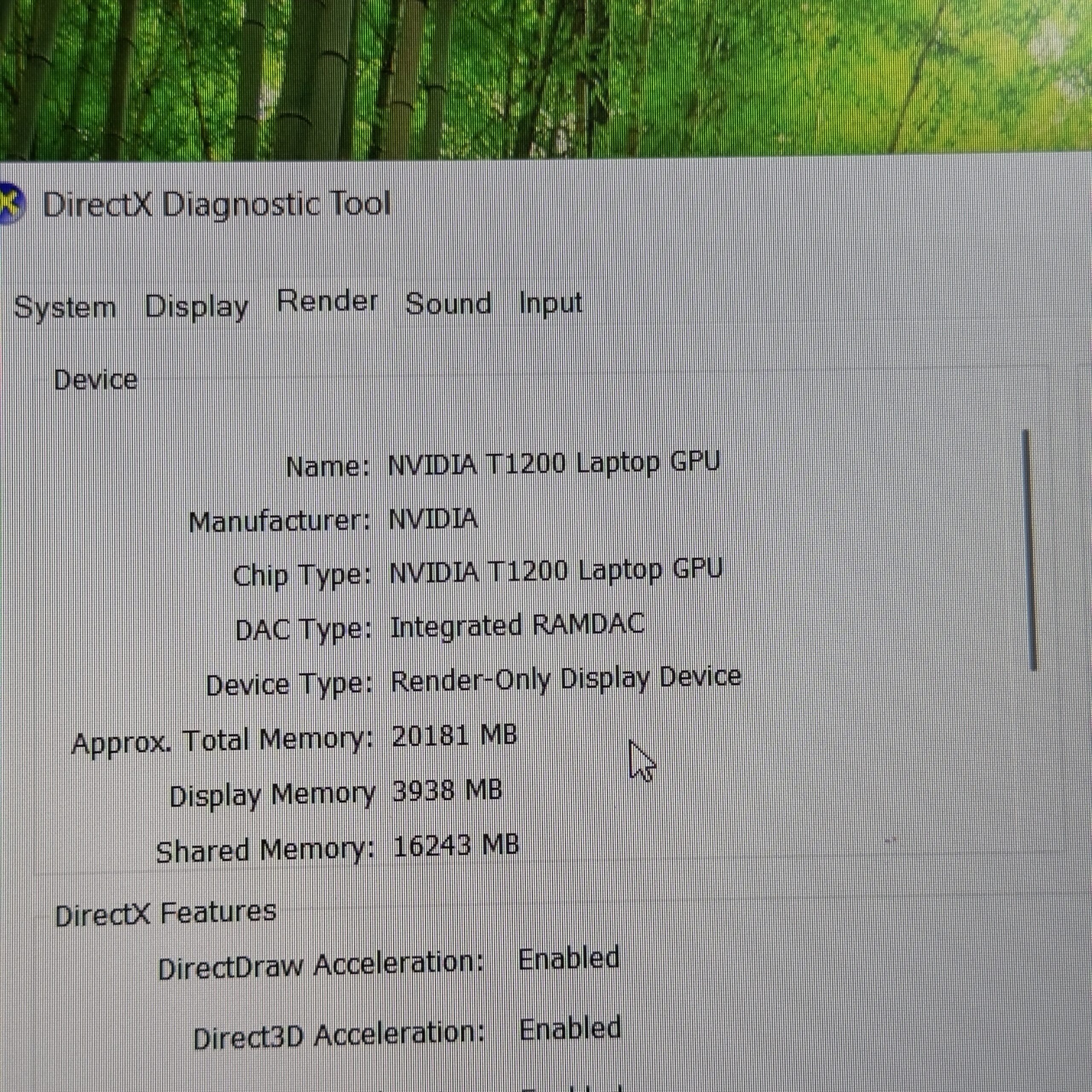Click the DirectX Features group label
Image resolution: width=1092 pixels, height=1092 pixels.
pyautogui.click(x=166, y=914)
